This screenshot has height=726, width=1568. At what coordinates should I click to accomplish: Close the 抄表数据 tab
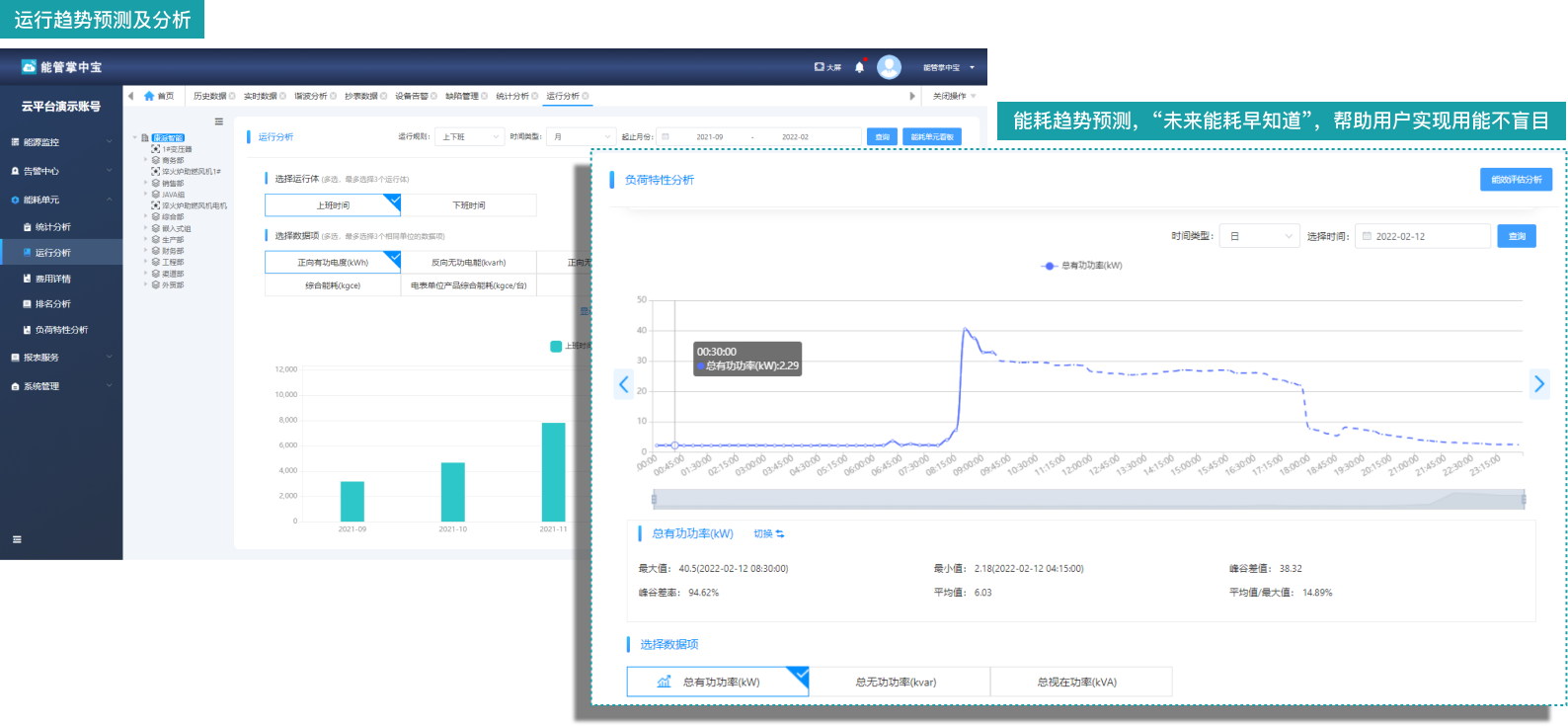(383, 96)
